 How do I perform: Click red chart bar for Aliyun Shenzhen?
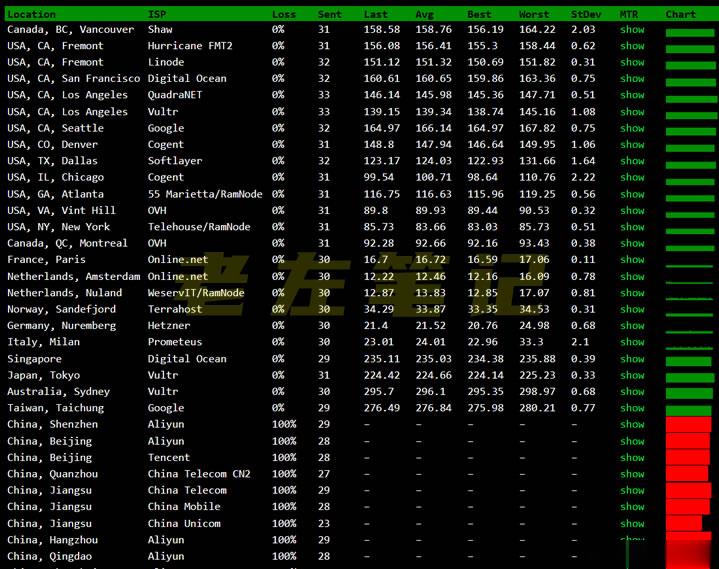point(688,425)
